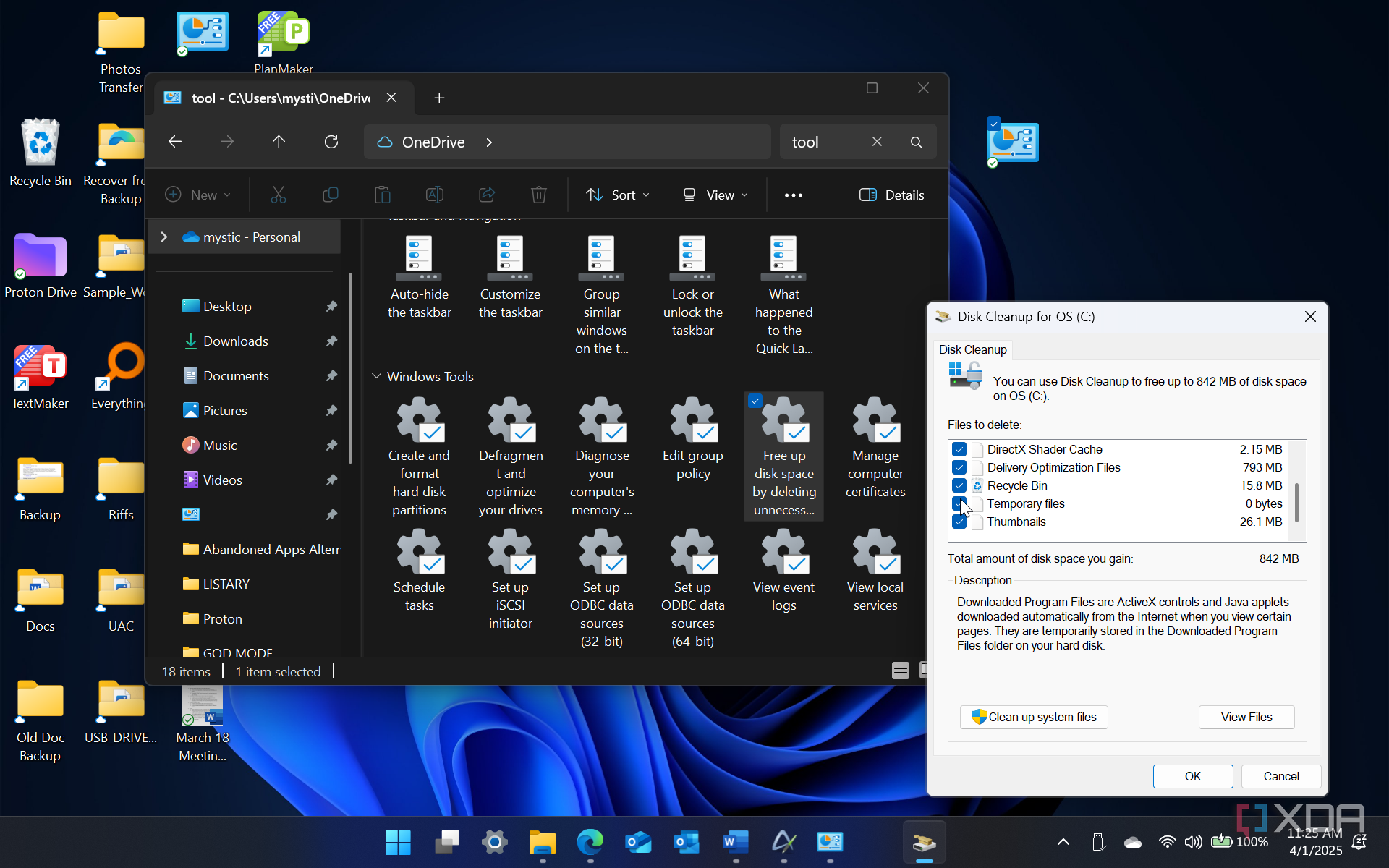Click Clean up system files
The width and height of the screenshot is (1389, 868).
click(1034, 717)
